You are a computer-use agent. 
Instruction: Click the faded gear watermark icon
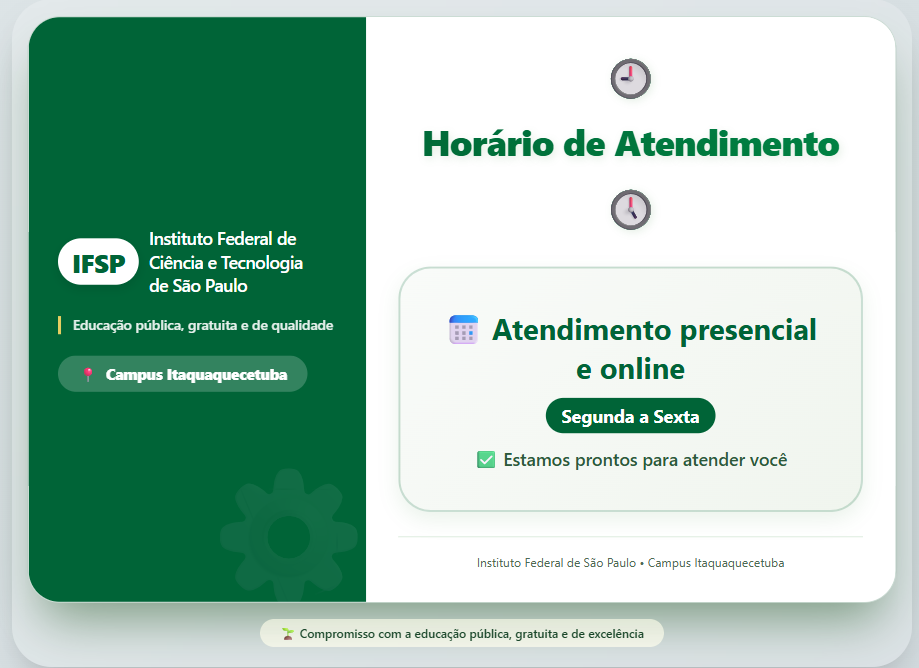[x=288, y=535]
